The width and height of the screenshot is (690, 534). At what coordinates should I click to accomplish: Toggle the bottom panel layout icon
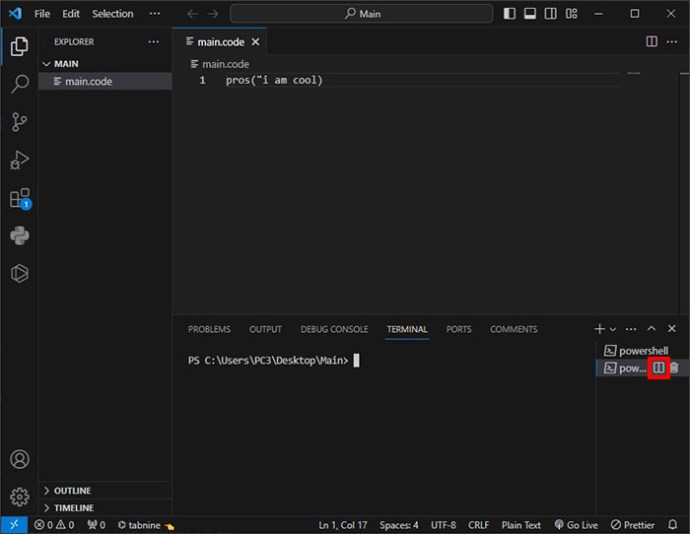(x=530, y=14)
